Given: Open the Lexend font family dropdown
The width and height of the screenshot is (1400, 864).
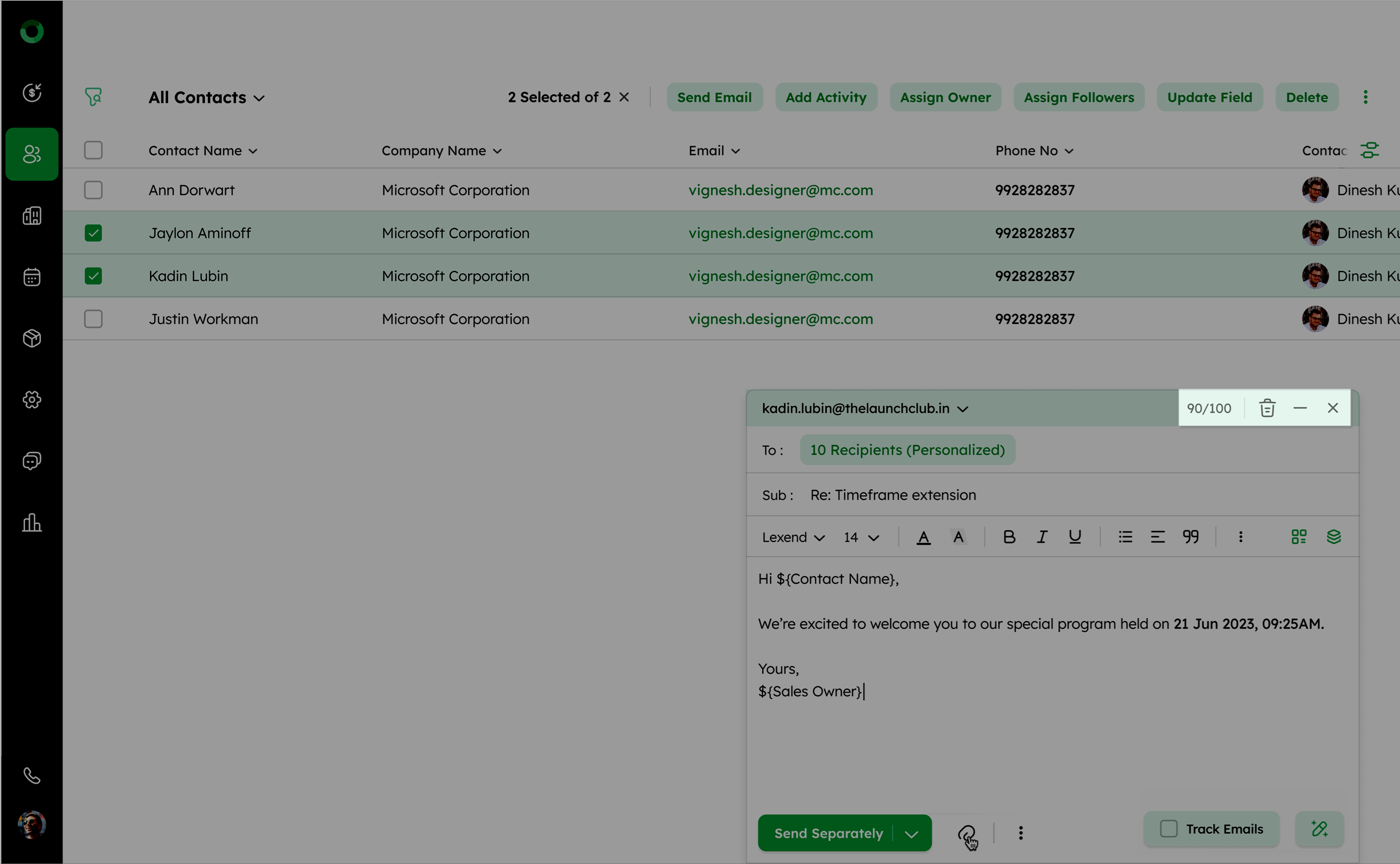Looking at the screenshot, I should point(793,537).
